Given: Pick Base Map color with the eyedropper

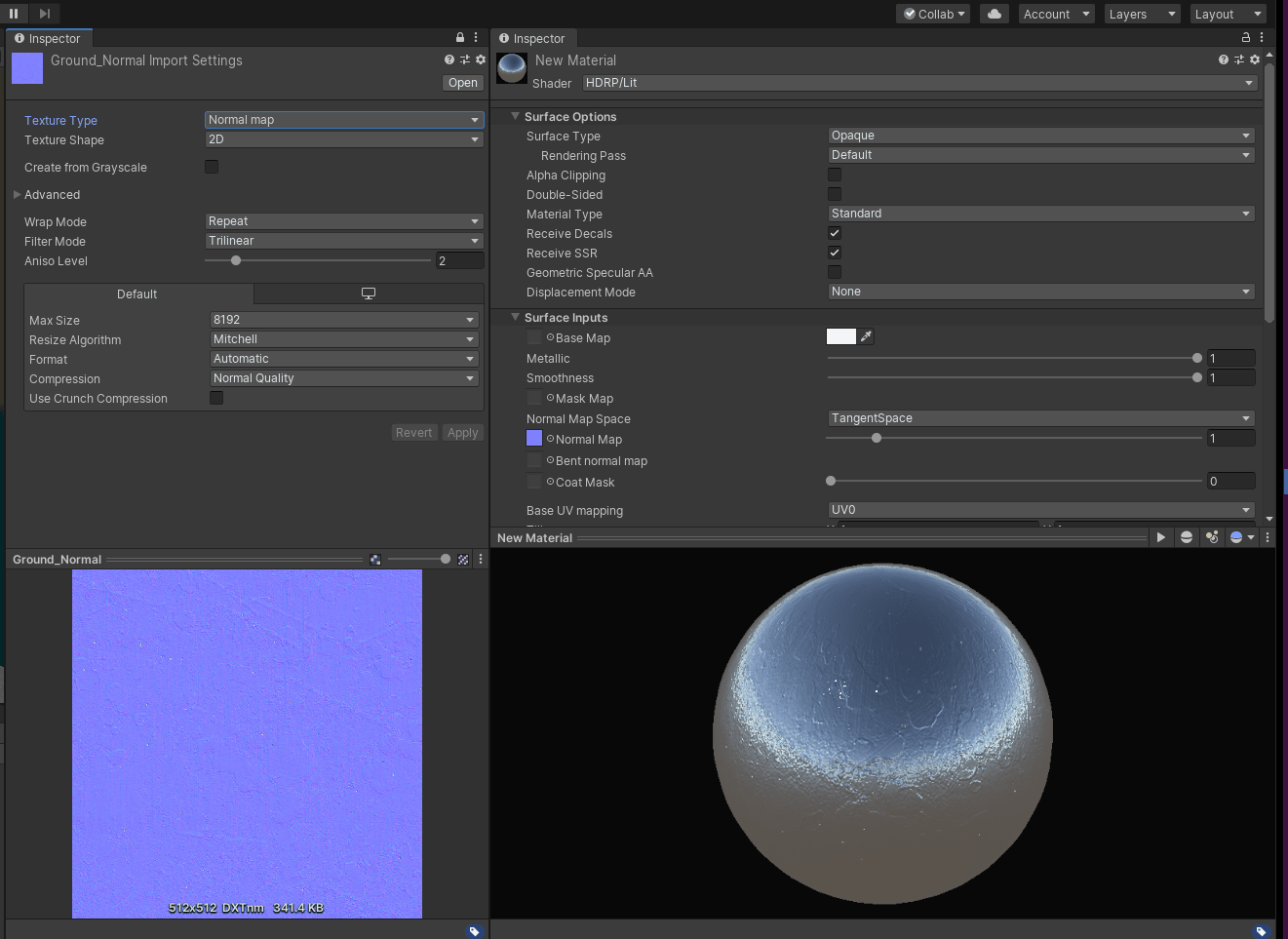Looking at the screenshot, I should (866, 336).
